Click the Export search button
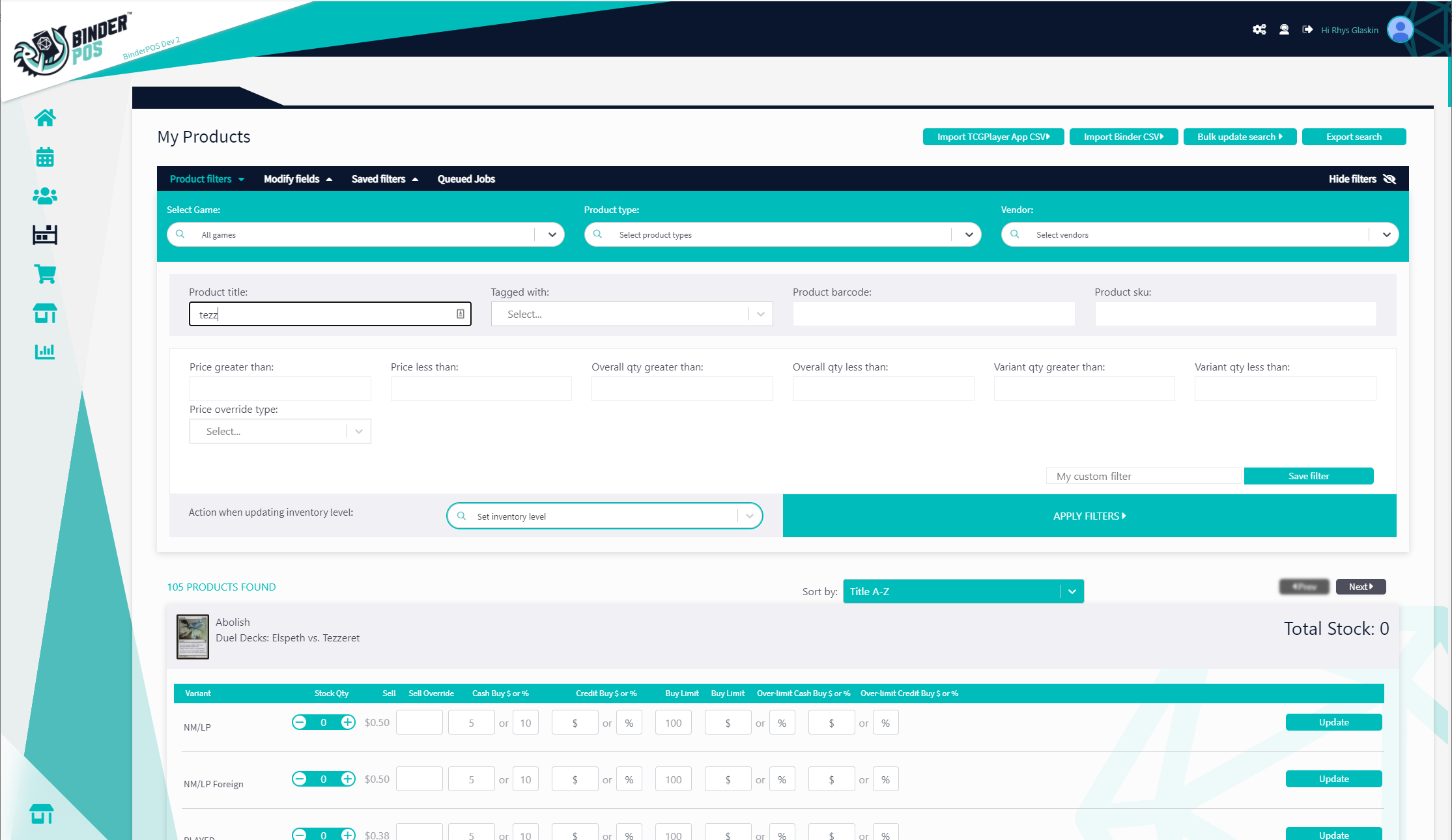The image size is (1452, 840). [x=1354, y=137]
